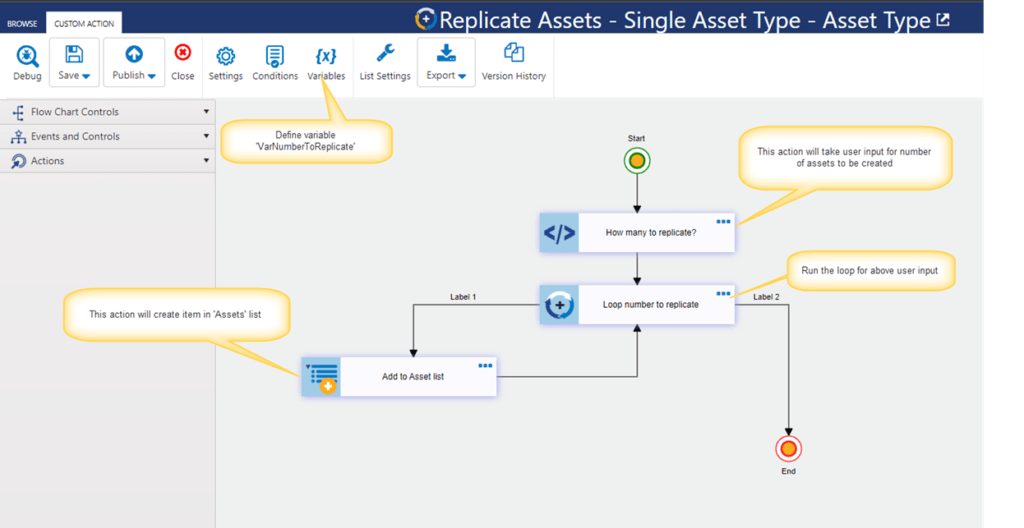Select the Start node circle
Screen dimensions: 1024x528
[x=637, y=160]
